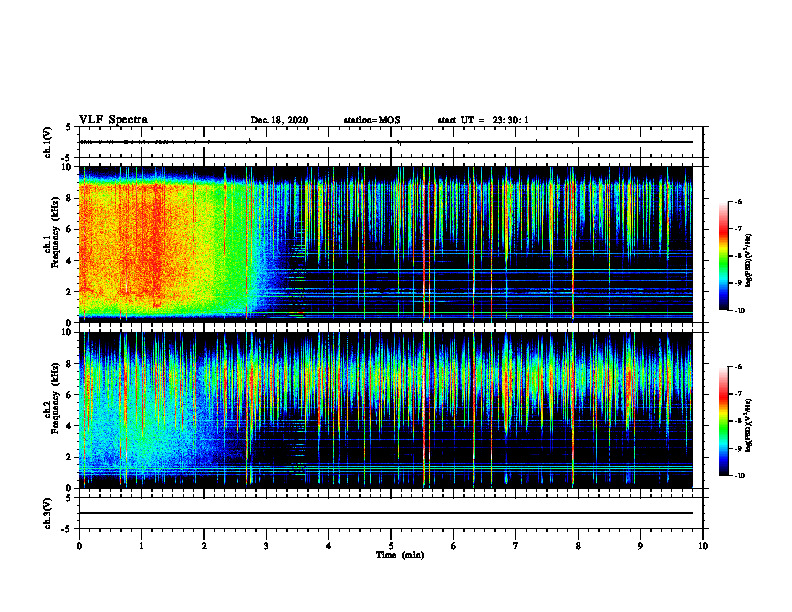Image resolution: width=792 pixels, height=612 pixels.
Task: Click the time axis tick label "8"
Action: (x=578, y=546)
